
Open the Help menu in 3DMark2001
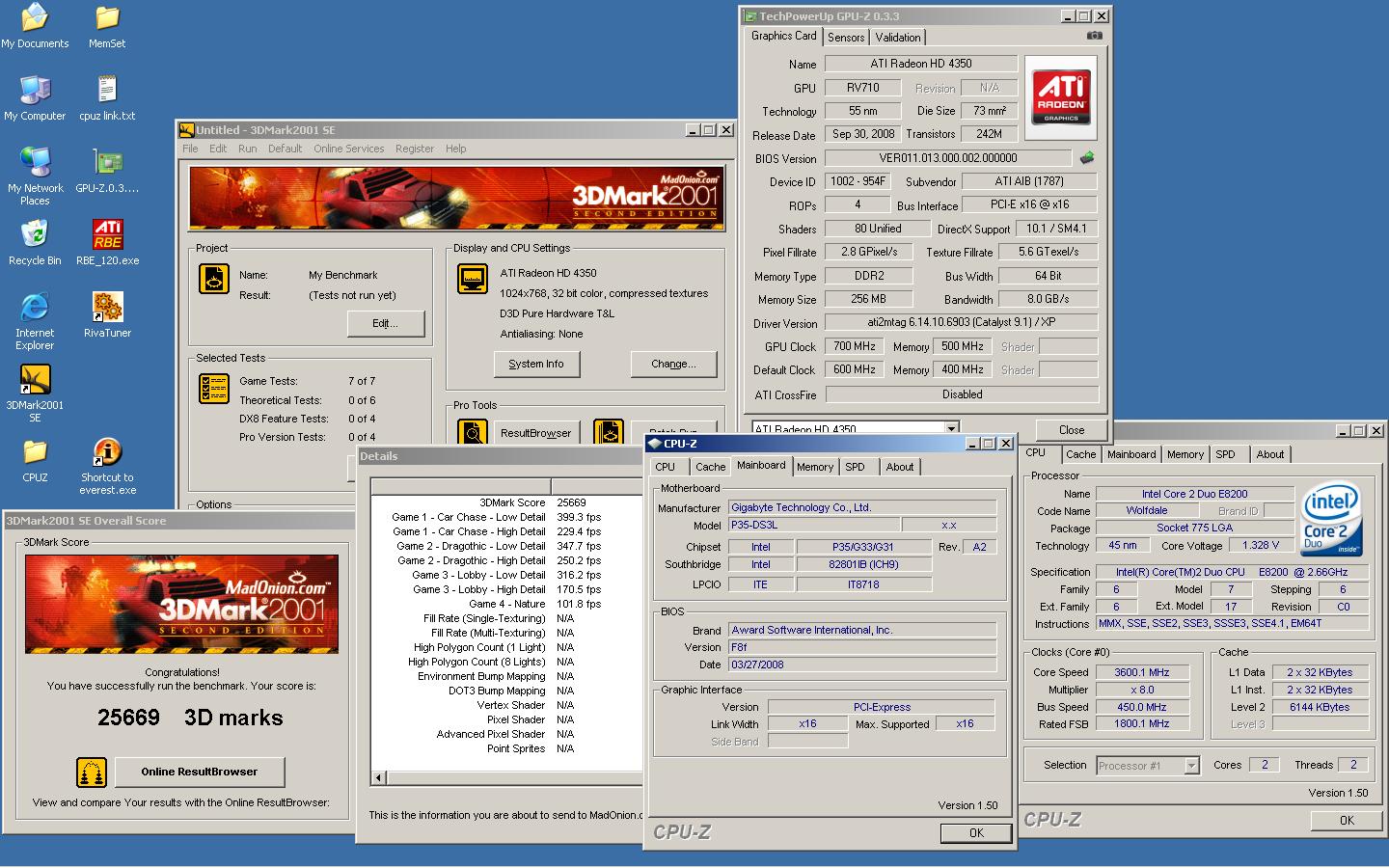455,149
